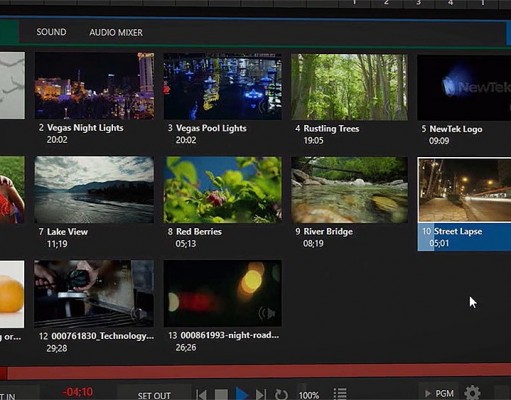
Task: Click the red scrub bar
Action: [x=255, y=372]
